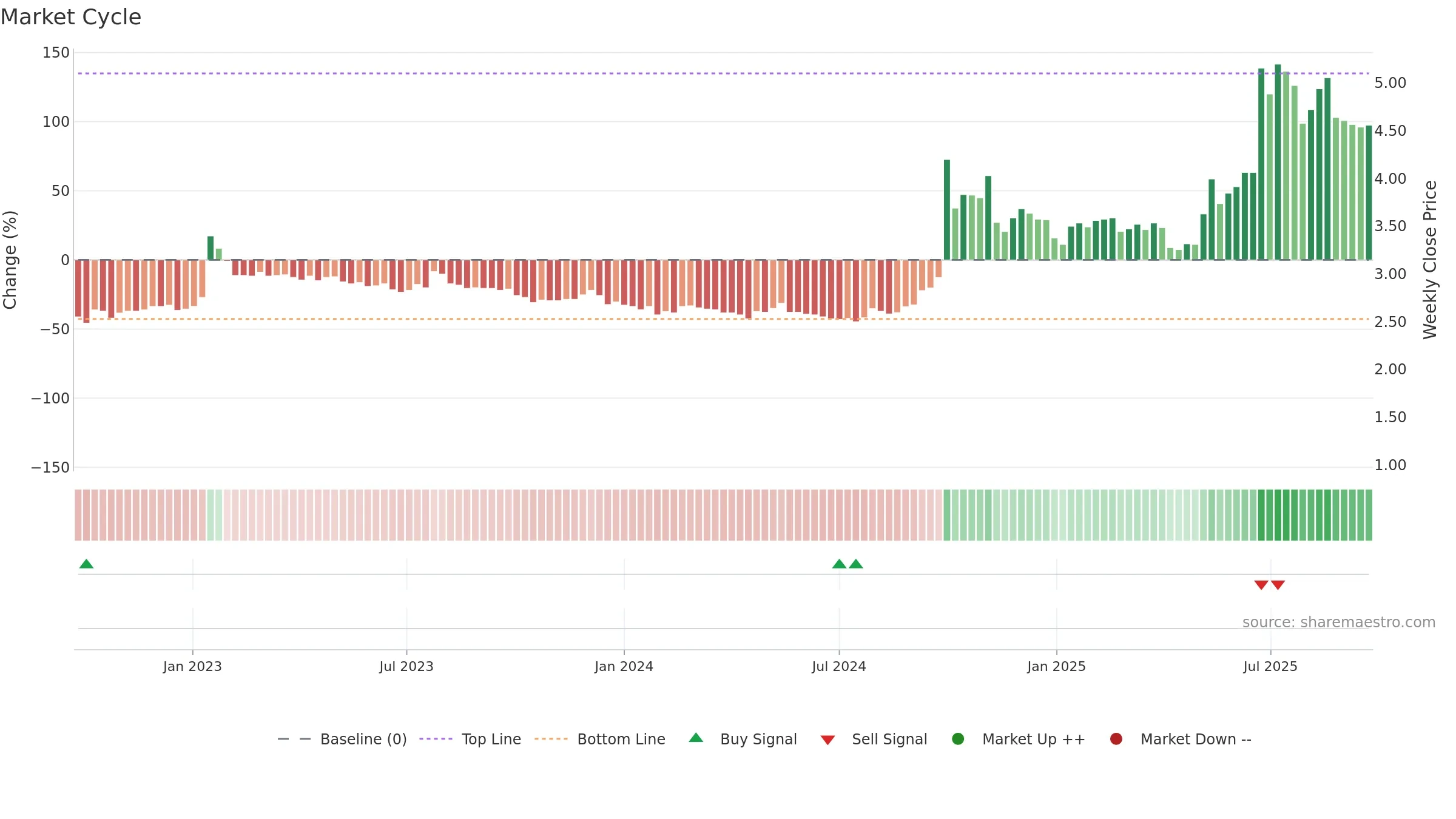Screen dimensions: 1456x819
Task: Toggle the Sell Signal legend entry
Action: [x=874, y=739]
